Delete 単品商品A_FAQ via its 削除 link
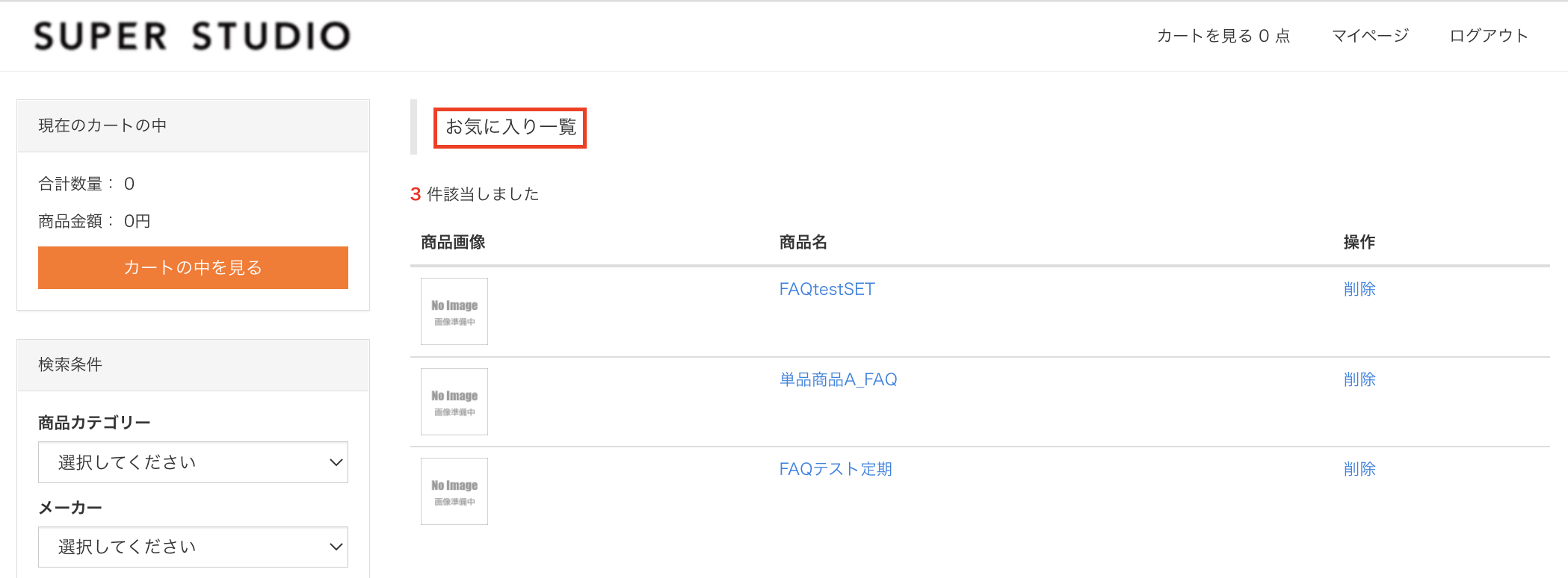This screenshot has height=578, width=1568. (x=1359, y=379)
